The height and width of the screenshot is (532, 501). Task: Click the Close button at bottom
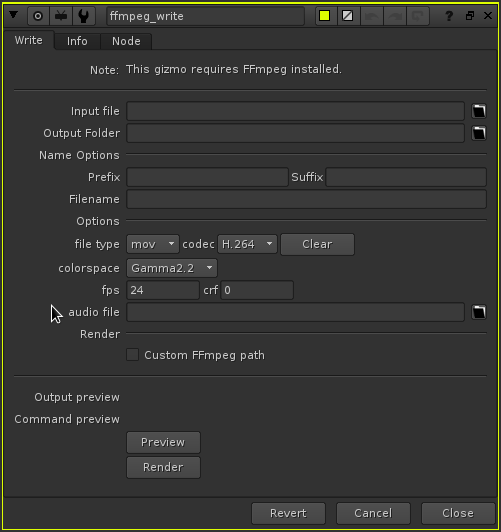[x=458, y=513]
